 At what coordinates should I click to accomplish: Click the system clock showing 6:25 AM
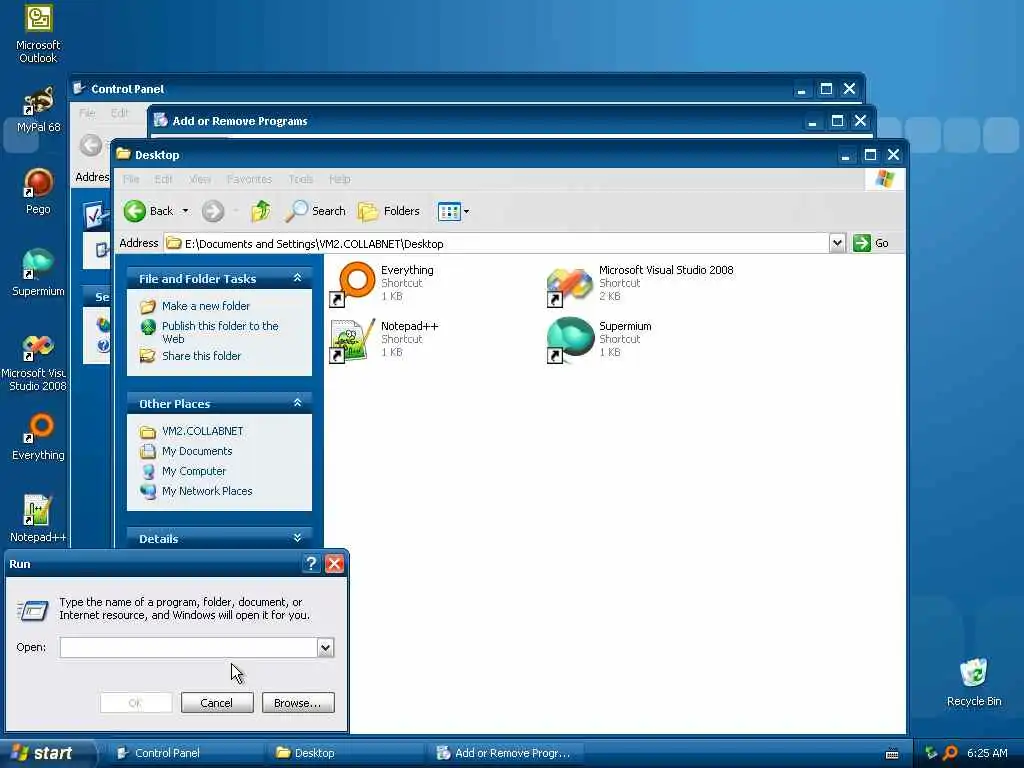point(987,753)
